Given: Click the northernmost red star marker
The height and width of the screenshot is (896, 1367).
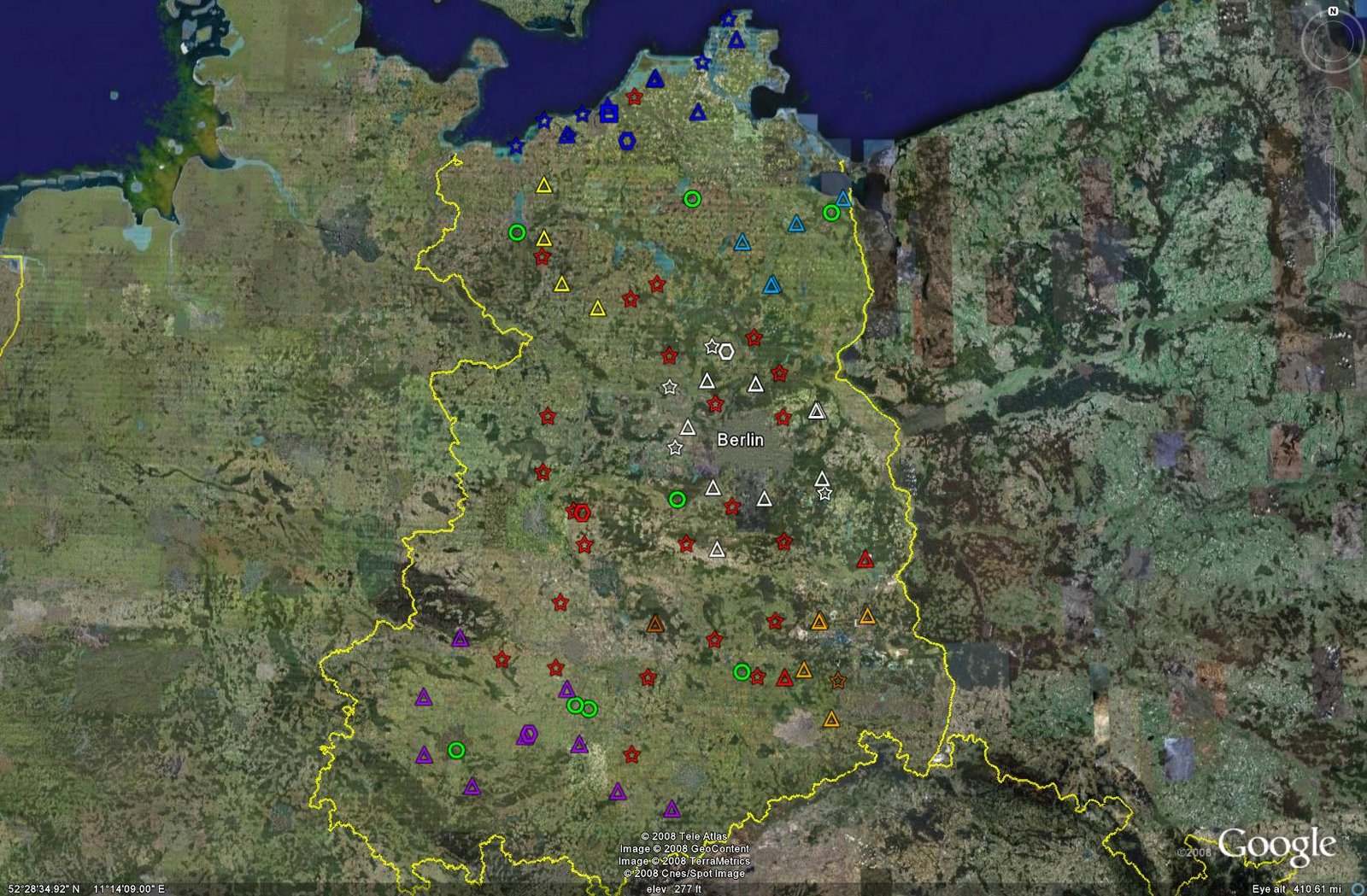Looking at the screenshot, I should 634,97.
